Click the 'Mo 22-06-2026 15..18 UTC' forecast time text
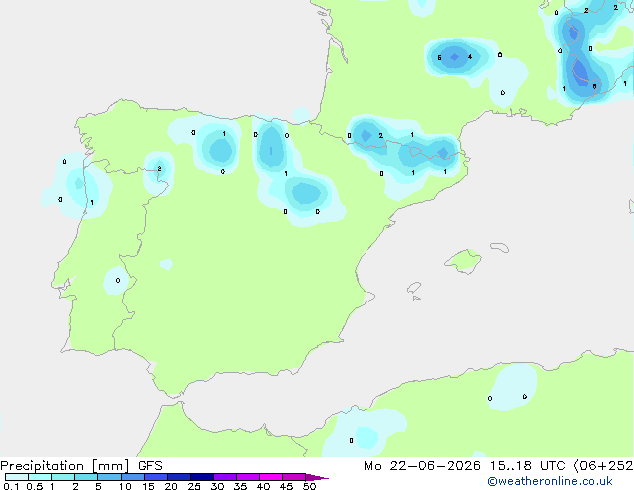Screen dimensions: 634x490 point(465,466)
